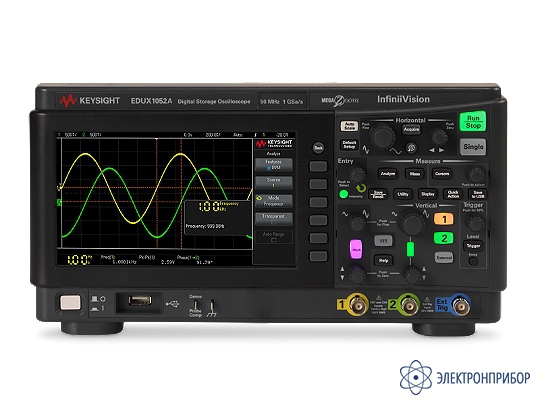The height and width of the screenshot is (405, 540).
Task: Open the Trigger menu key
Action: tap(473, 246)
